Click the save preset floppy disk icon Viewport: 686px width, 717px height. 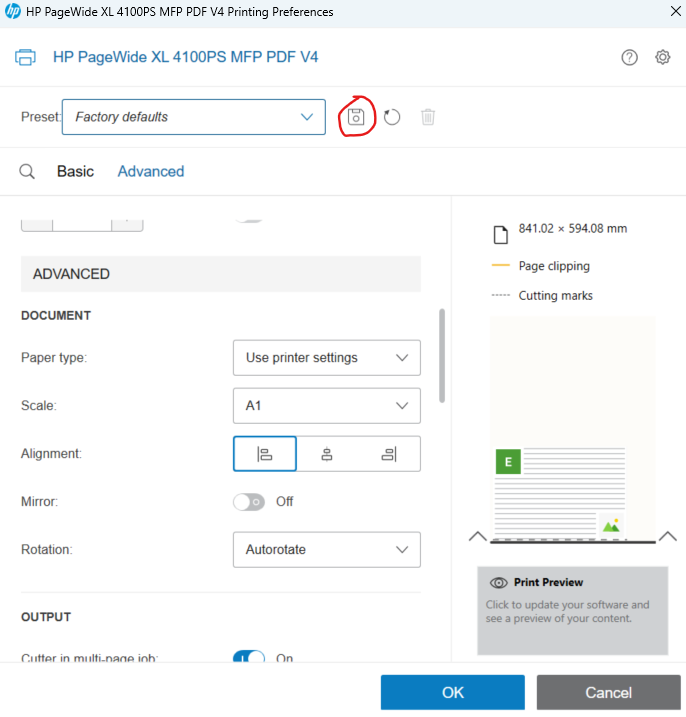coord(356,117)
